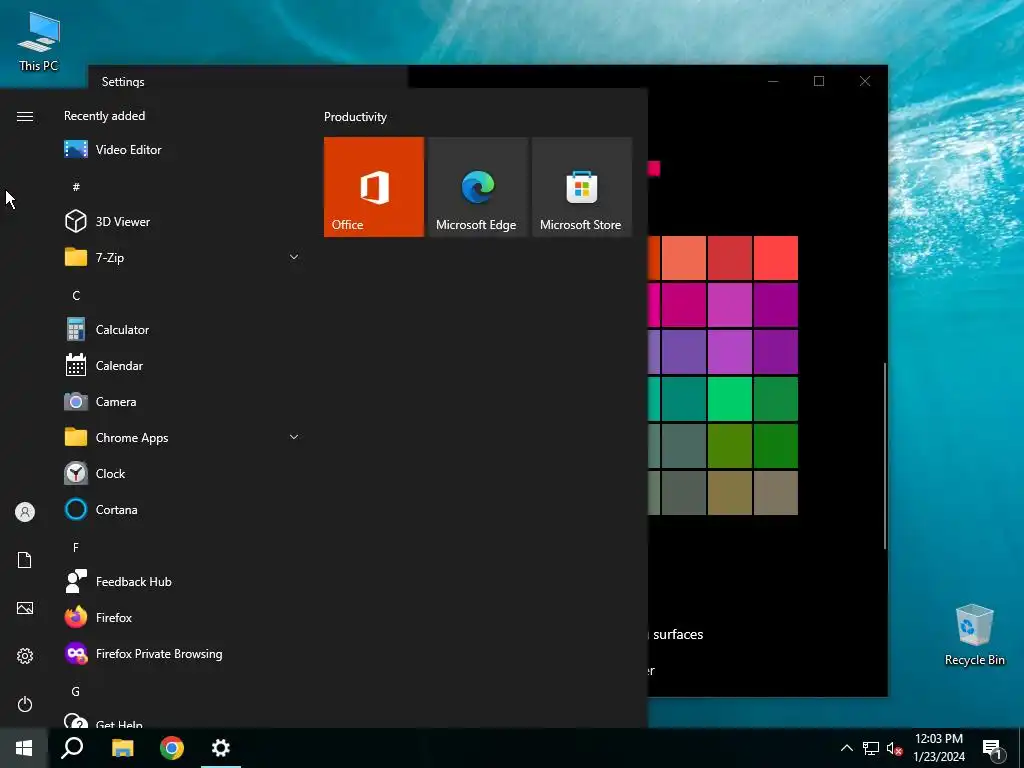Open This PC desktop icon
1024x768 pixels.
coord(39,42)
